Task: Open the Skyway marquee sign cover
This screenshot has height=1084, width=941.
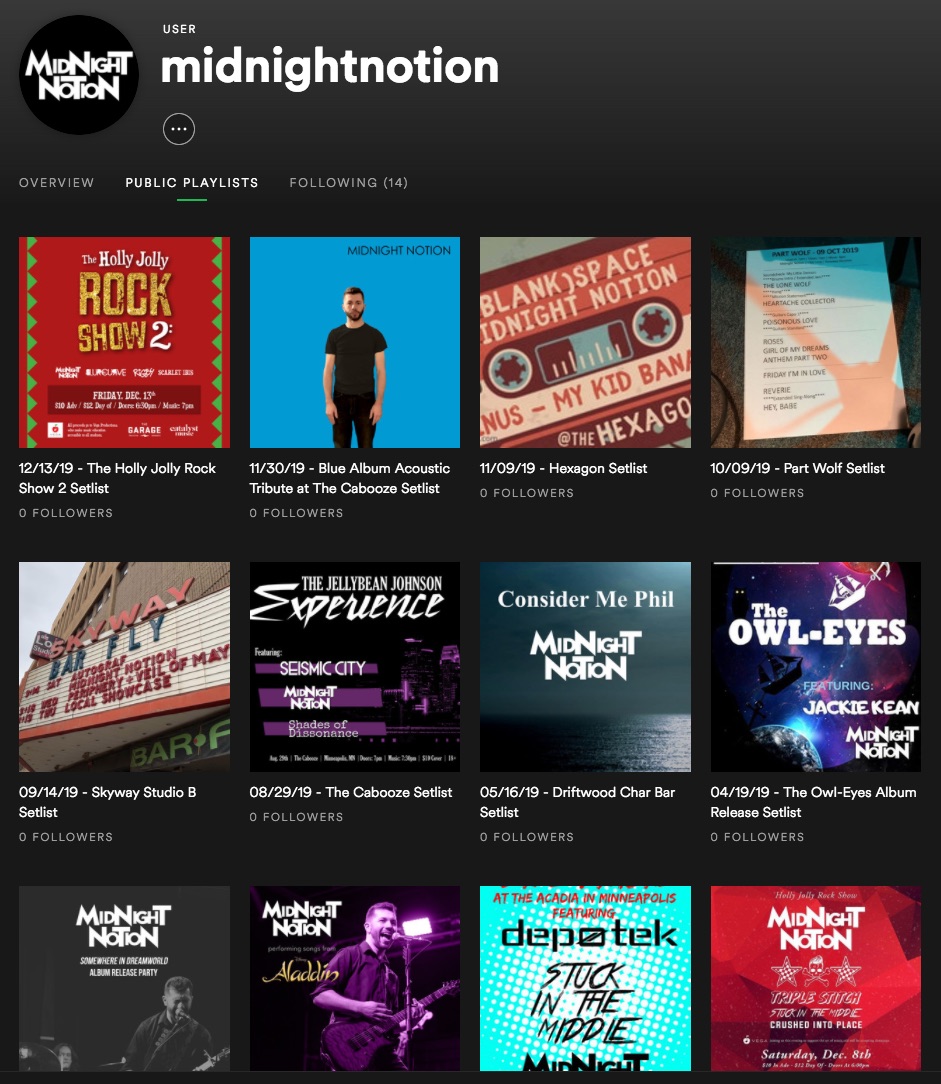Action: click(124, 666)
